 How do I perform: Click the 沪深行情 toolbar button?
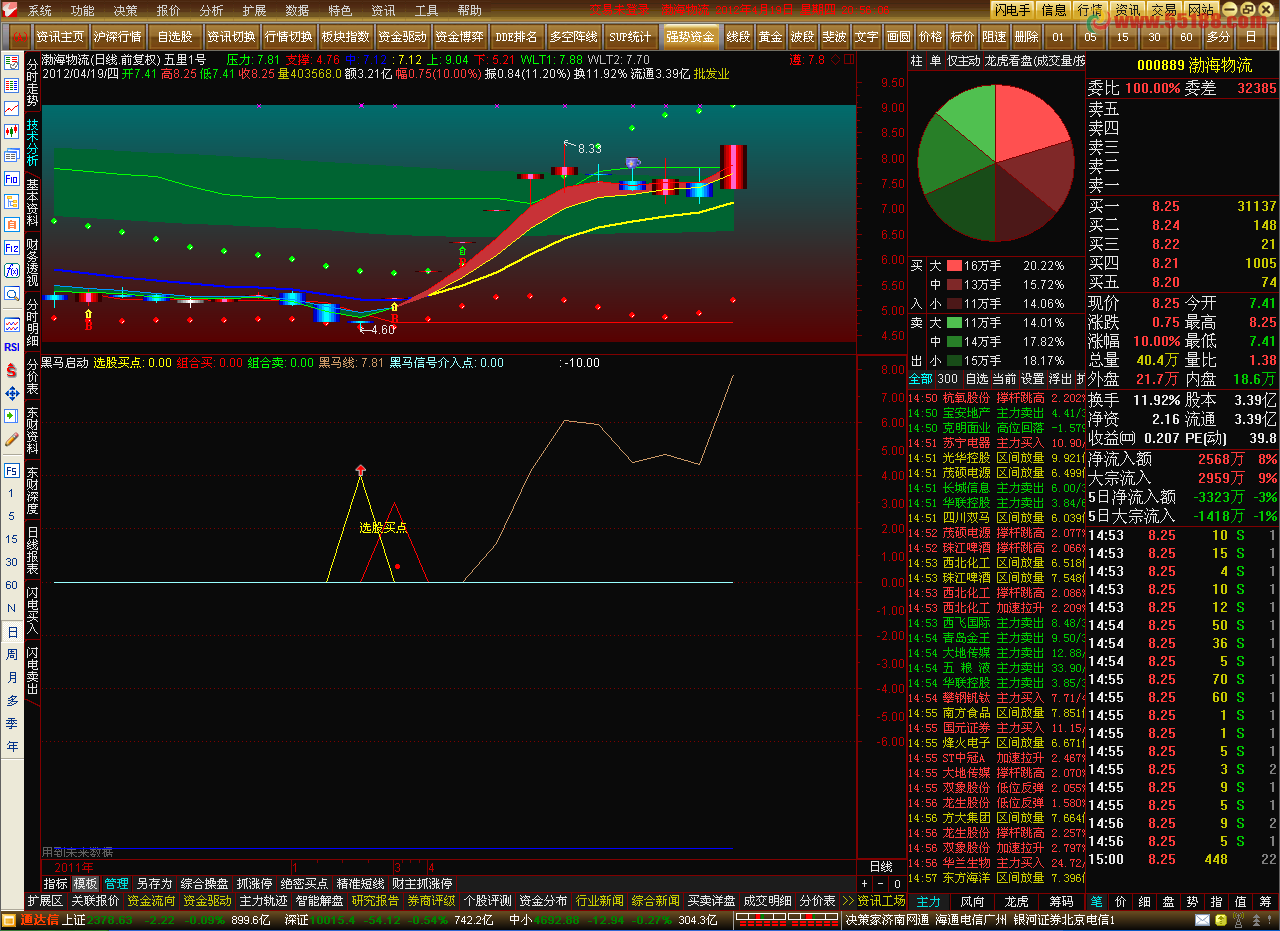tap(117, 37)
